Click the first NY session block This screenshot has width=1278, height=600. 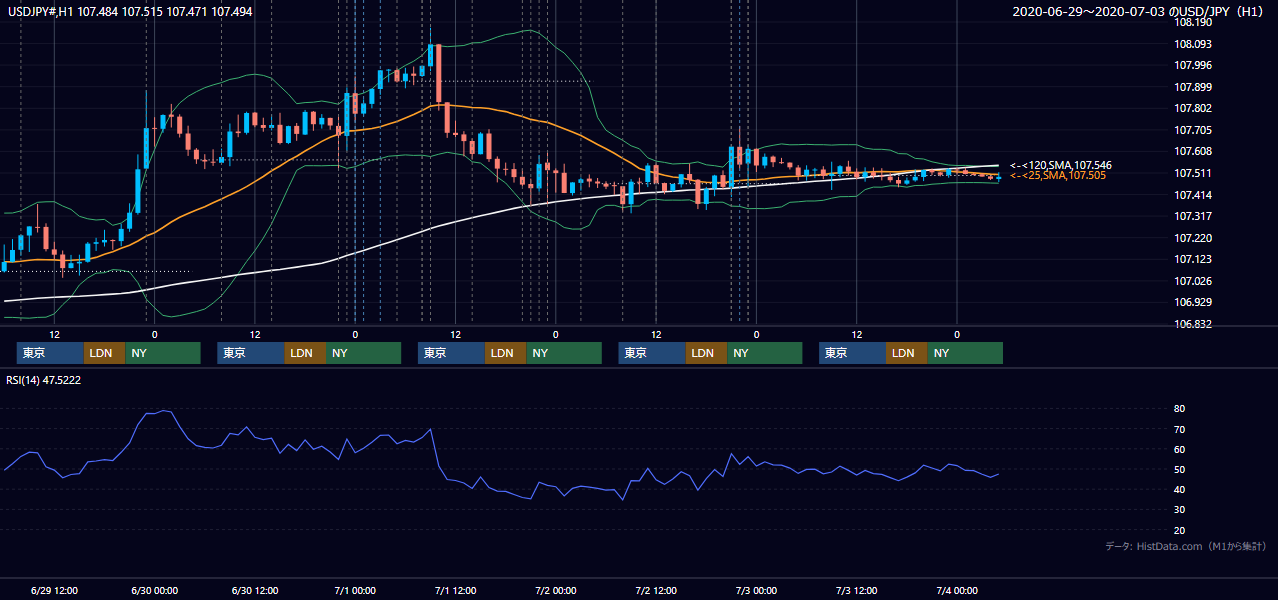coord(163,353)
